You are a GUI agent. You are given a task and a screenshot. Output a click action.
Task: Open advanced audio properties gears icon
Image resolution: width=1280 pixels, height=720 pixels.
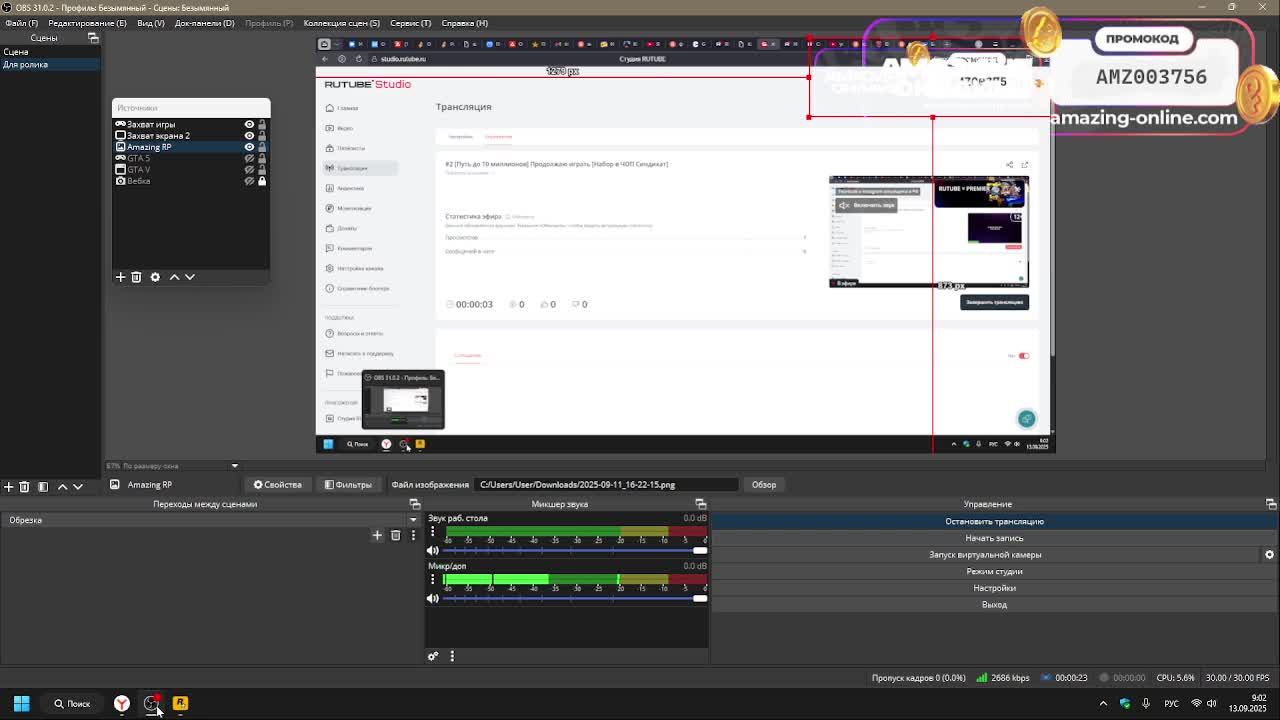point(433,656)
